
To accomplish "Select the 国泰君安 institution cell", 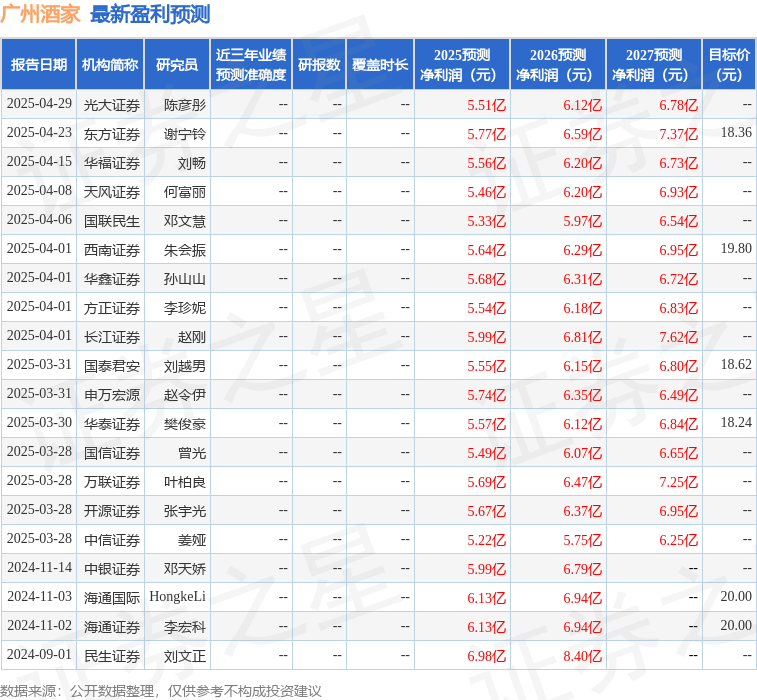I will point(112,365).
